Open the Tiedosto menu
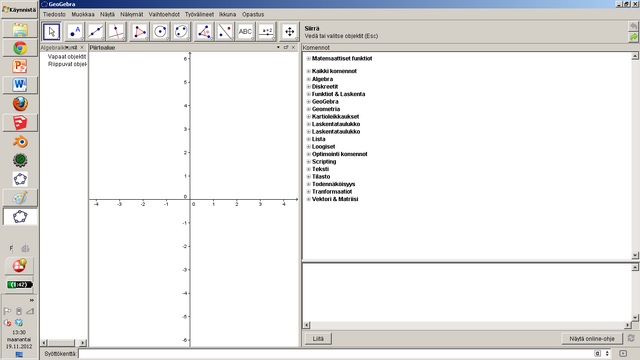Screen dimensions: 640x360 point(54,14)
